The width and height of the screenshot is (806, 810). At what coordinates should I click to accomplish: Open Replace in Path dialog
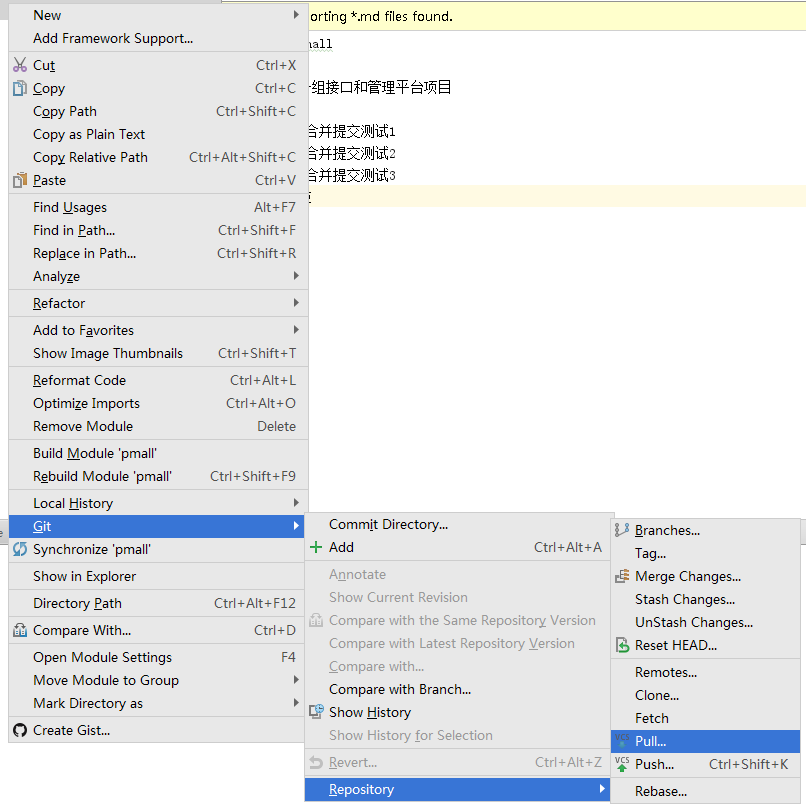159,253
